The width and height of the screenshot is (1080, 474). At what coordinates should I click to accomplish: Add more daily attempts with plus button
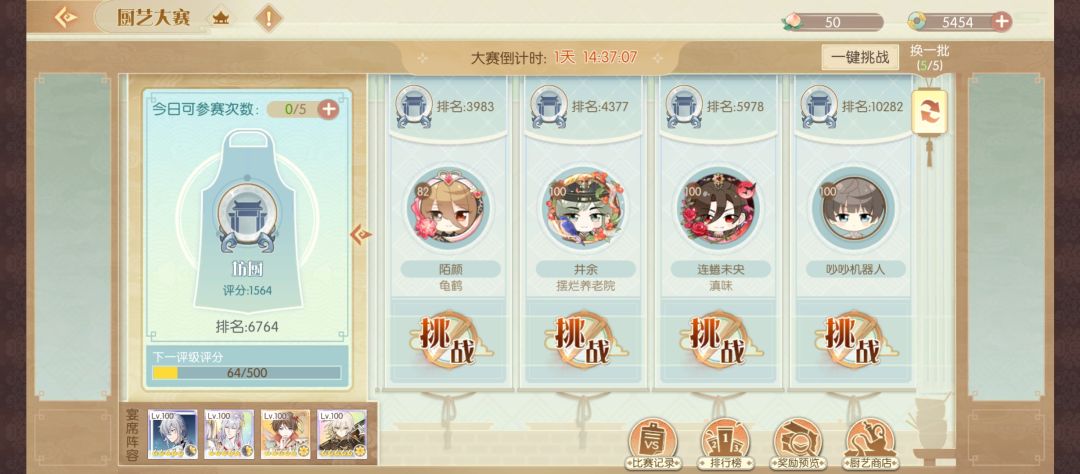coord(329,109)
